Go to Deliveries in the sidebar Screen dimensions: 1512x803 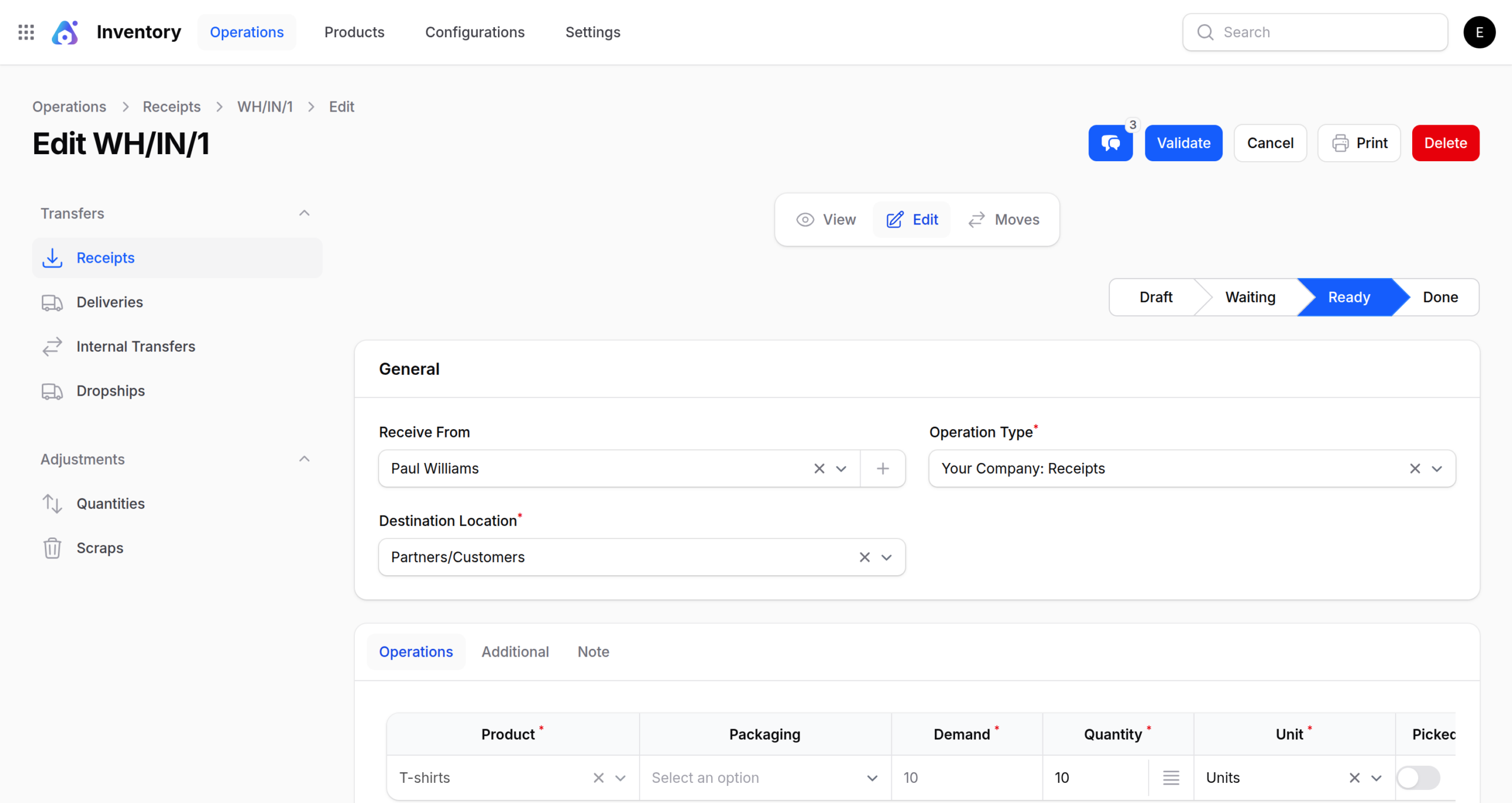pos(110,302)
